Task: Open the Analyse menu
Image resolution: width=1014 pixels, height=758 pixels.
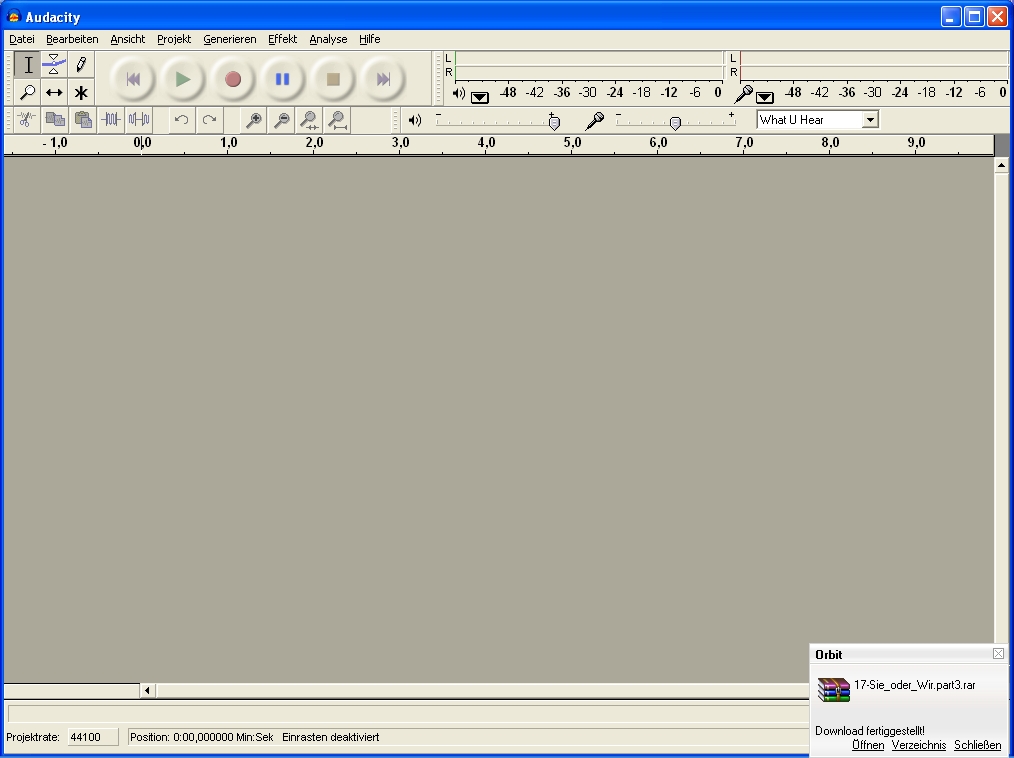Action: pos(329,39)
